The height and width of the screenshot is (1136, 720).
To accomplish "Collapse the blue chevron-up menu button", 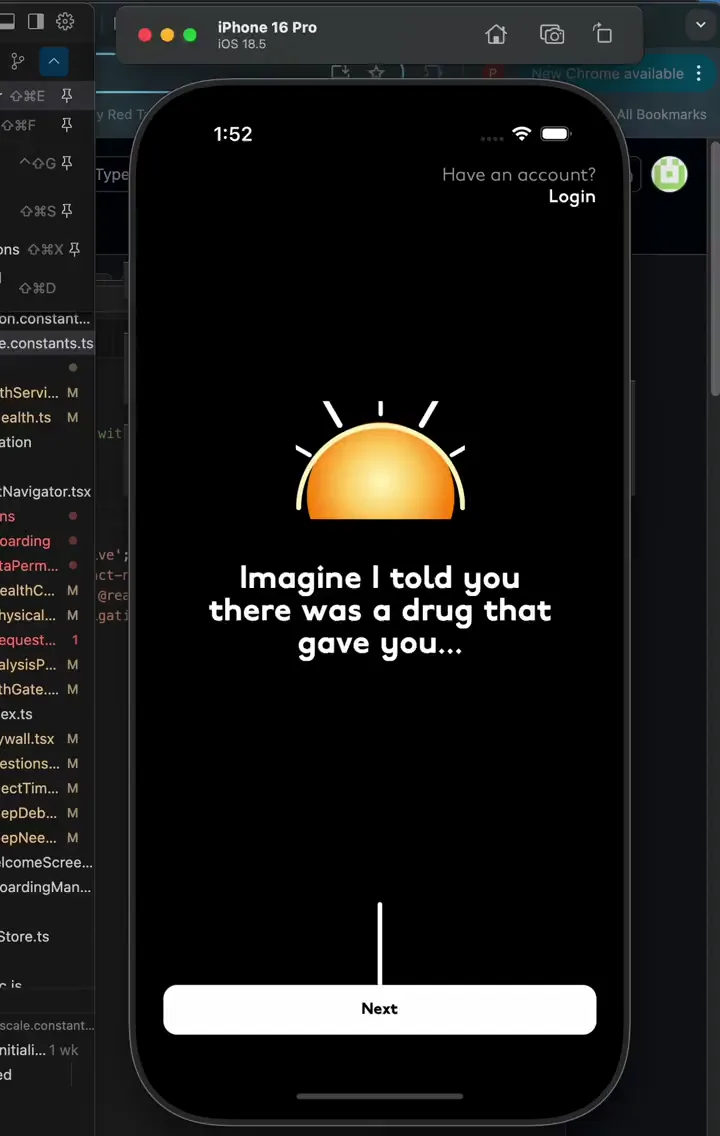I will pos(54,62).
